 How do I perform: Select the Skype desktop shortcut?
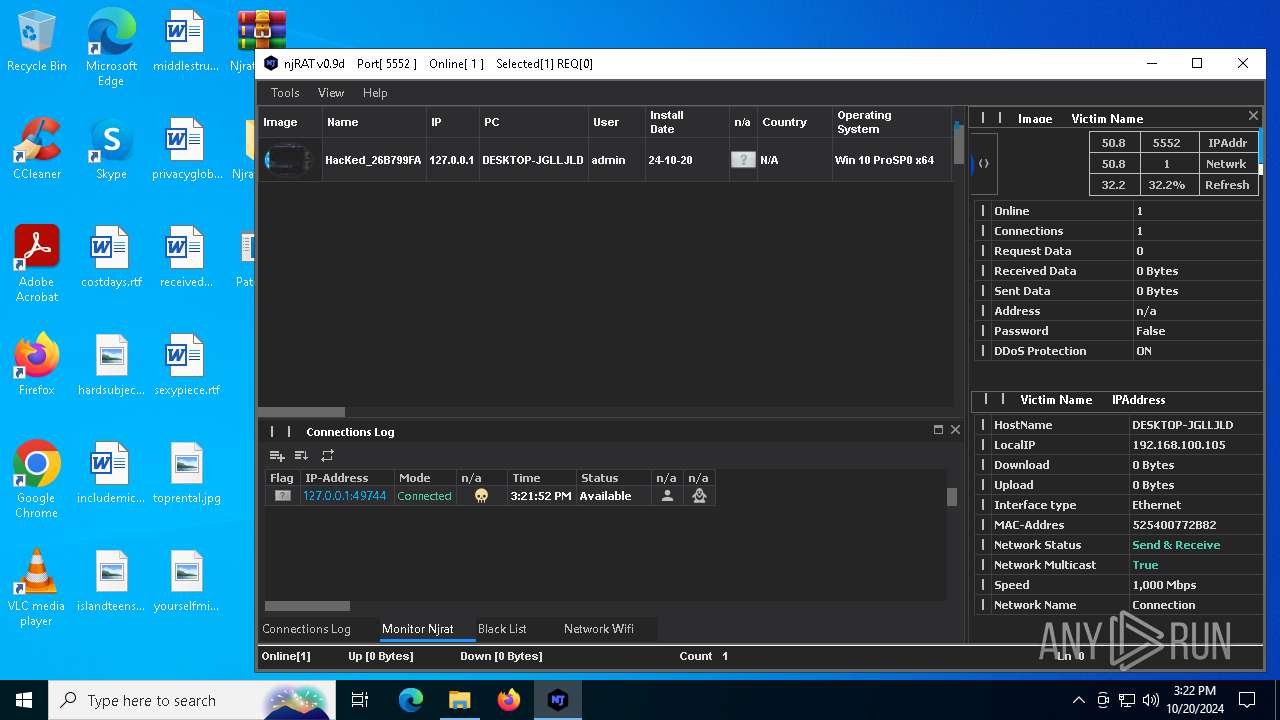click(111, 149)
